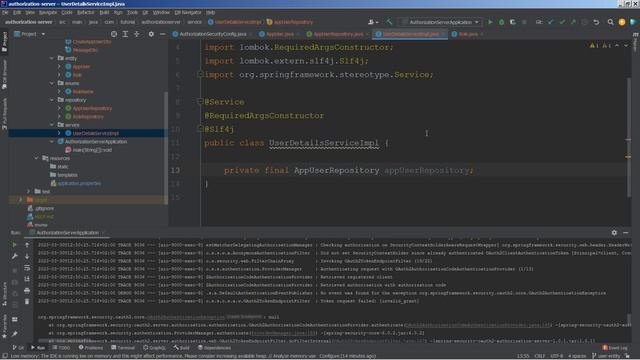Click wrench icon in Run panel
This screenshot has width=640, height=360.
pyautogui.click(x=14, y=256)
